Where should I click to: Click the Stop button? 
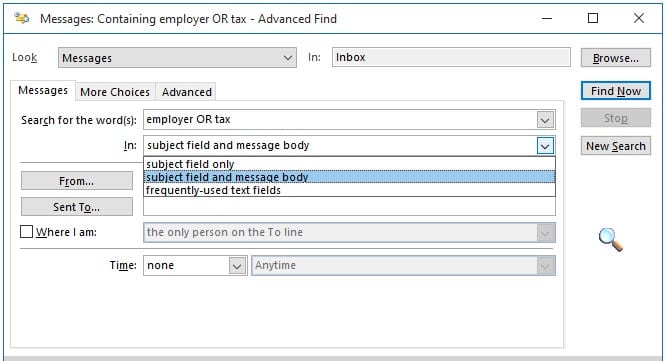[x=615, y=118]
